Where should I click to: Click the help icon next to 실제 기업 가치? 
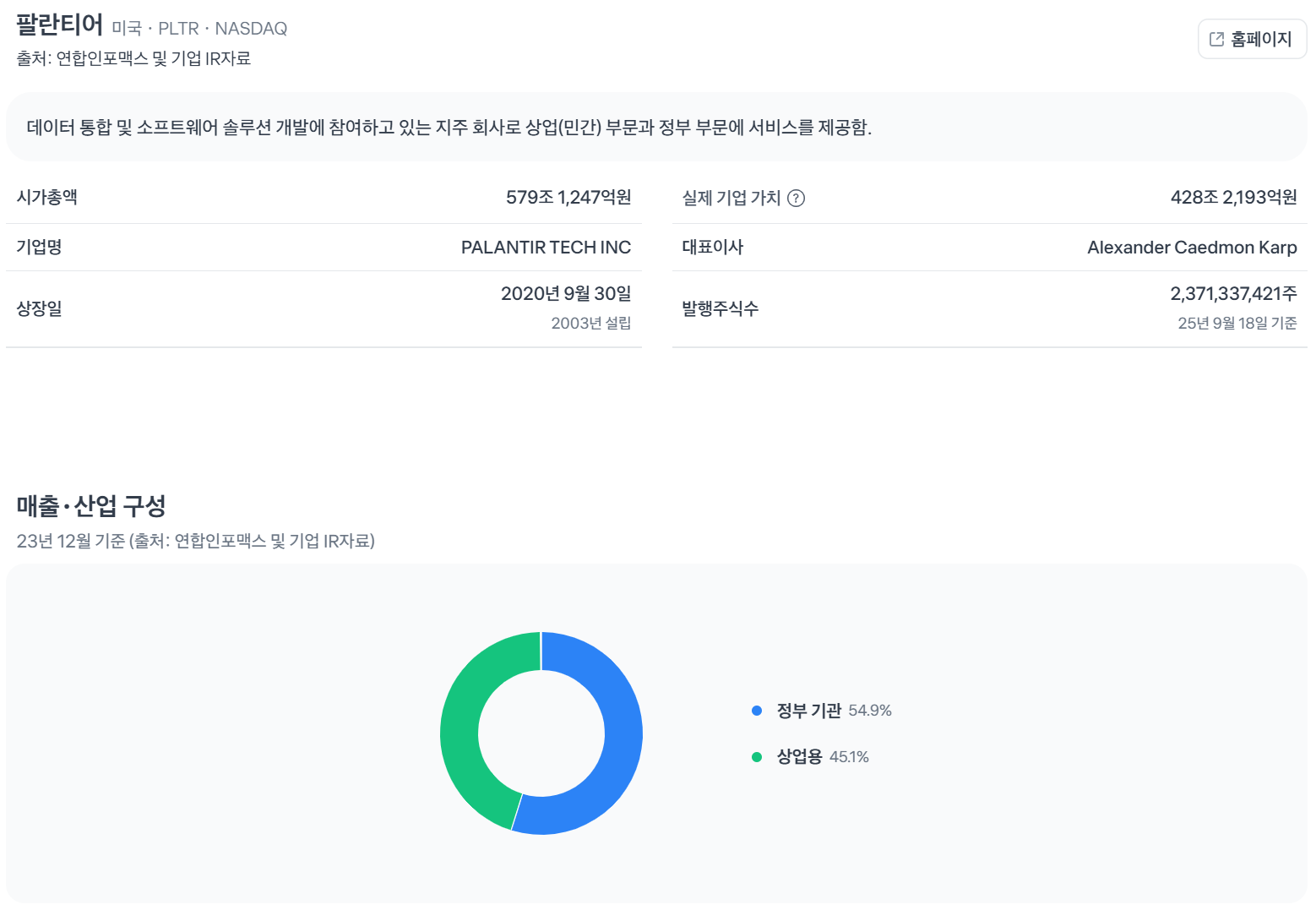coord(796,198)
